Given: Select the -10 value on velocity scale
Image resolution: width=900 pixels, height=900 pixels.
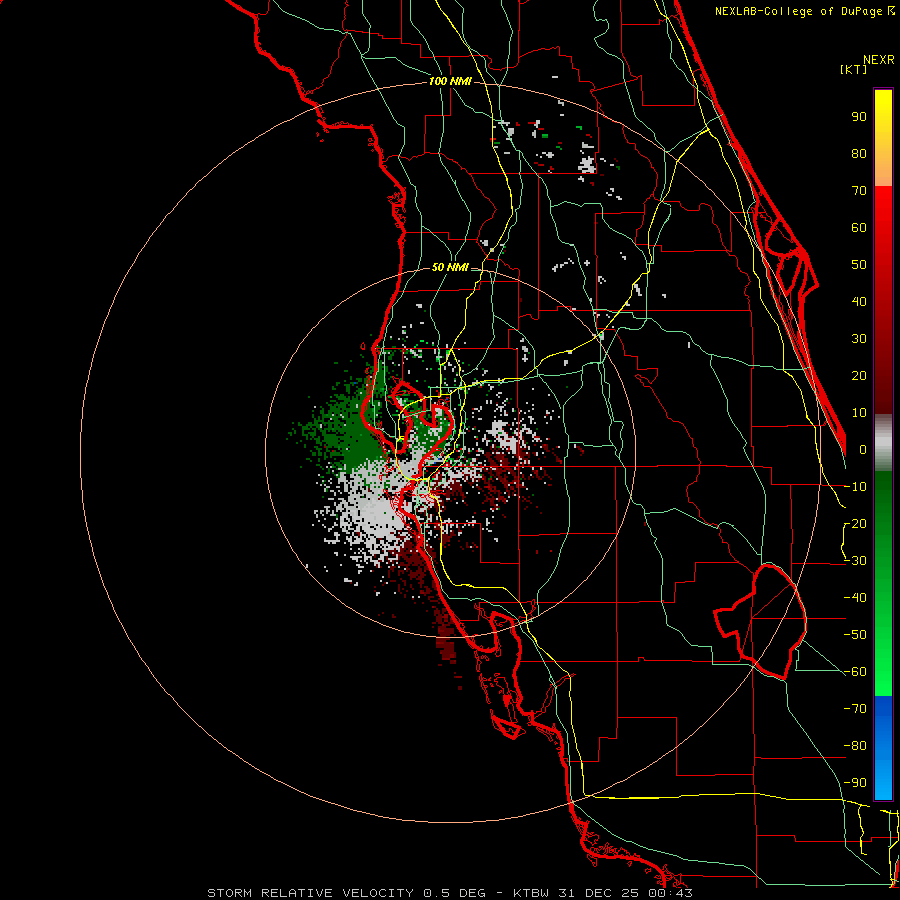Looking at the screenshot, I should click(x=855, y=487).
